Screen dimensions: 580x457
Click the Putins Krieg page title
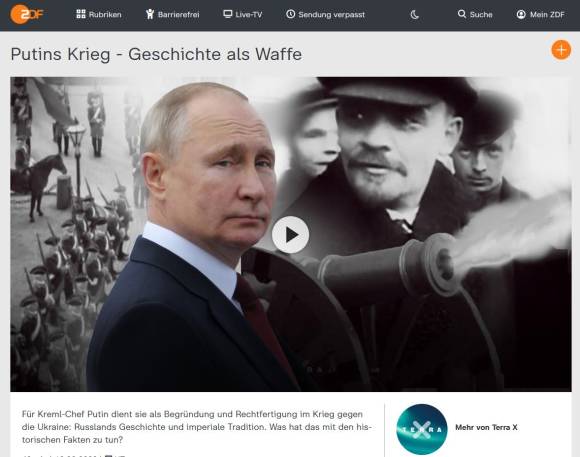pos(156,54)
